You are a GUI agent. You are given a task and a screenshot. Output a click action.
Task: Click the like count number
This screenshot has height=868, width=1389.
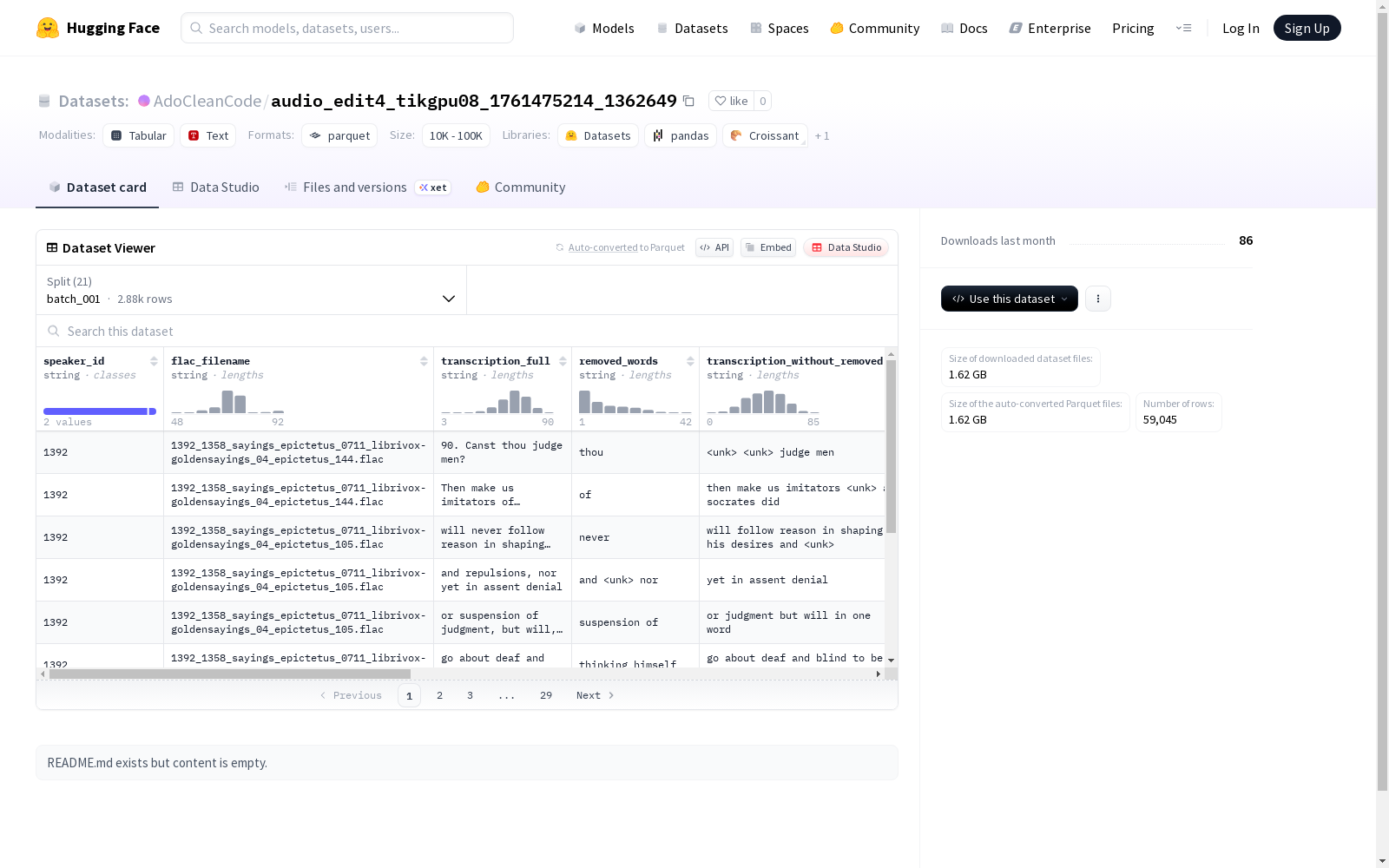[763, 101]
